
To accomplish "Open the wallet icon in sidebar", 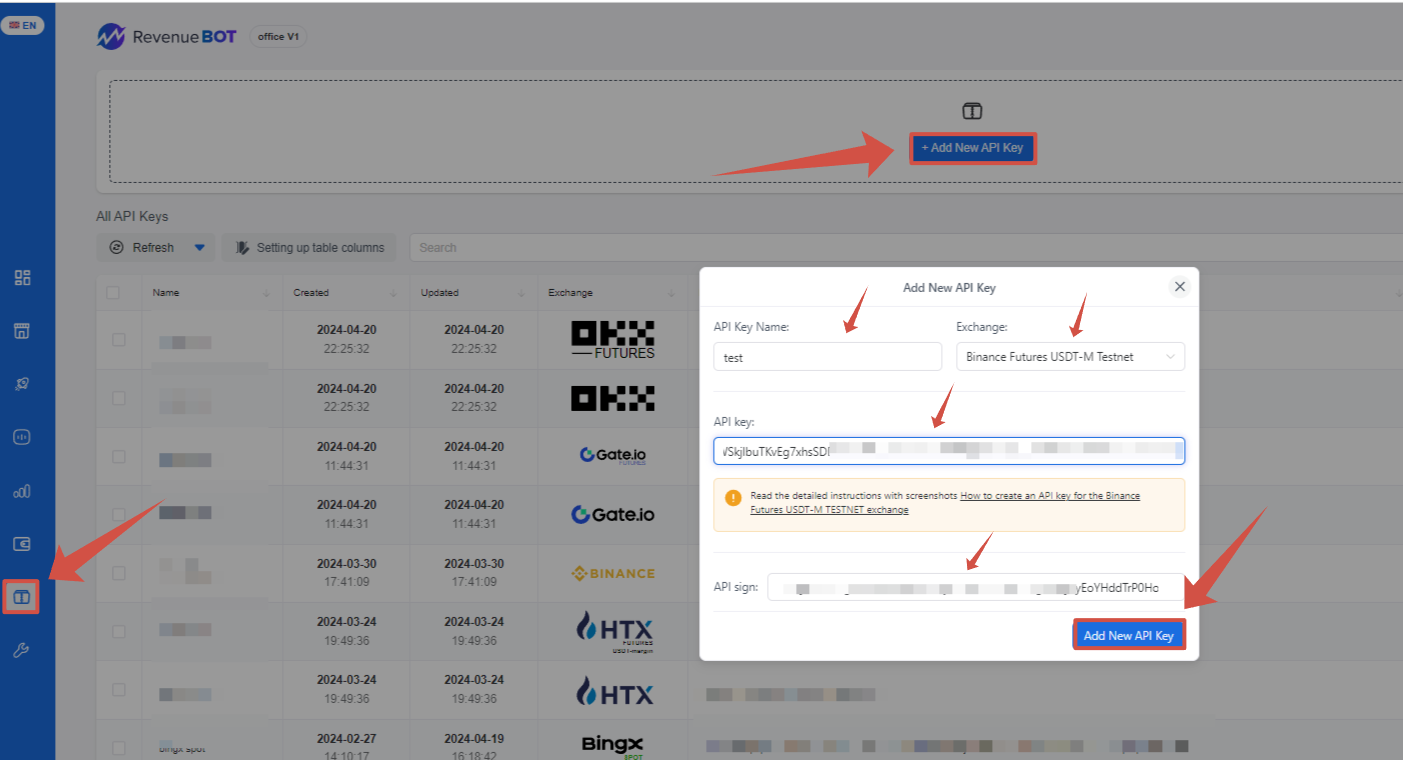I will point(22,544).
